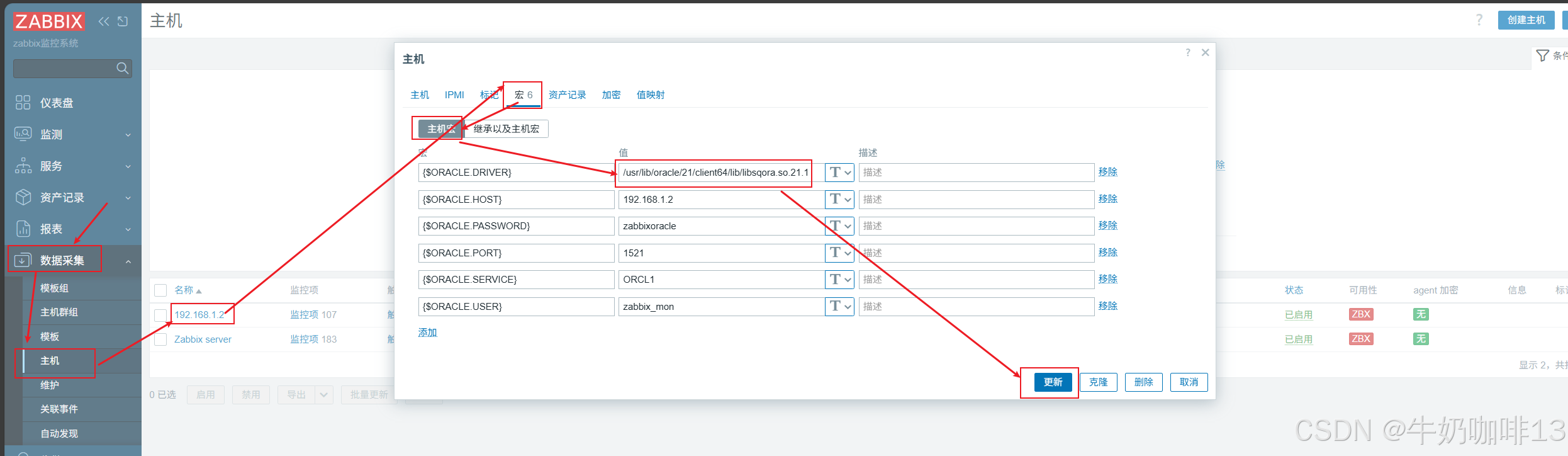The image size is (1568, 456).
Task: Click ZBX availability badge for 192.168.1.2
Action: [1361, 314]
